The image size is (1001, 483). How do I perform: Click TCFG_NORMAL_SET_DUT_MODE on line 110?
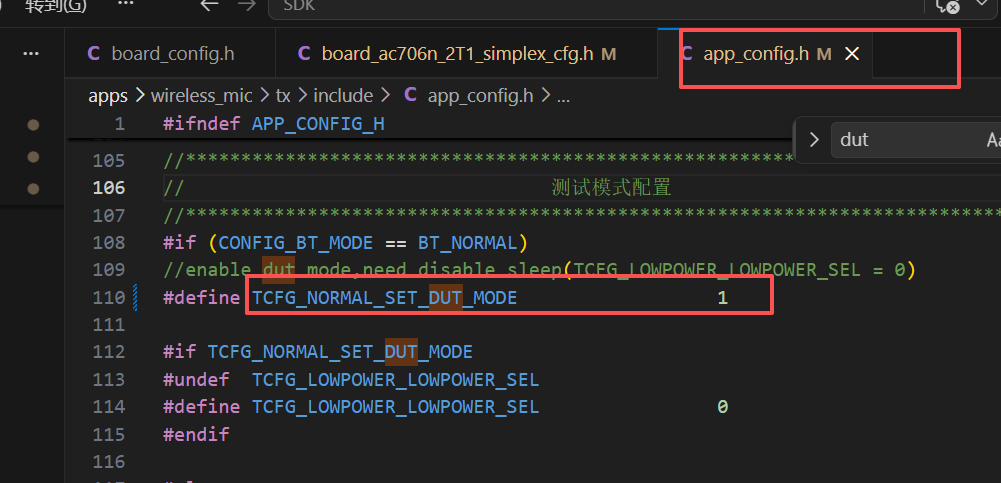(384, 298)
